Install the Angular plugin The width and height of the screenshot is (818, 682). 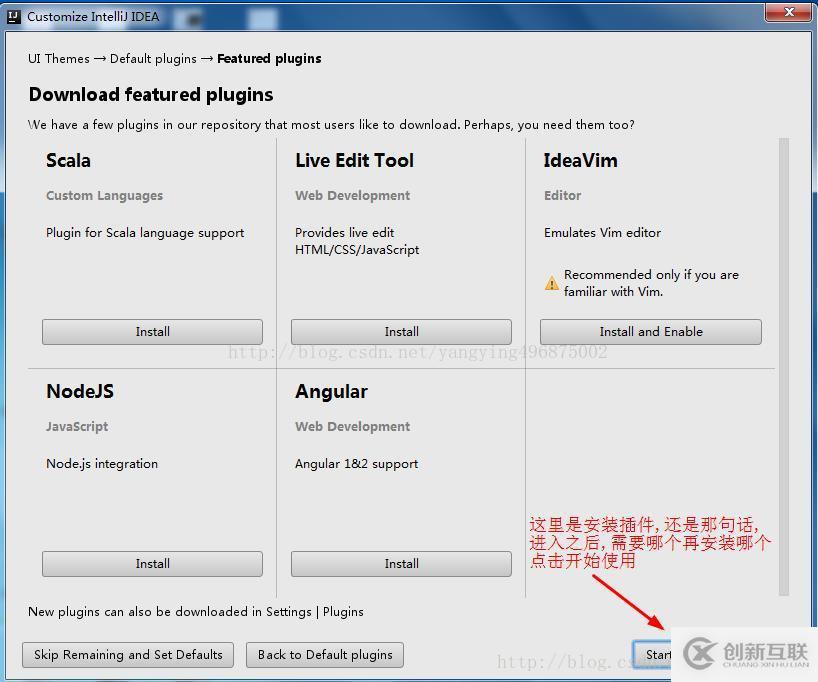pos(401,564)
